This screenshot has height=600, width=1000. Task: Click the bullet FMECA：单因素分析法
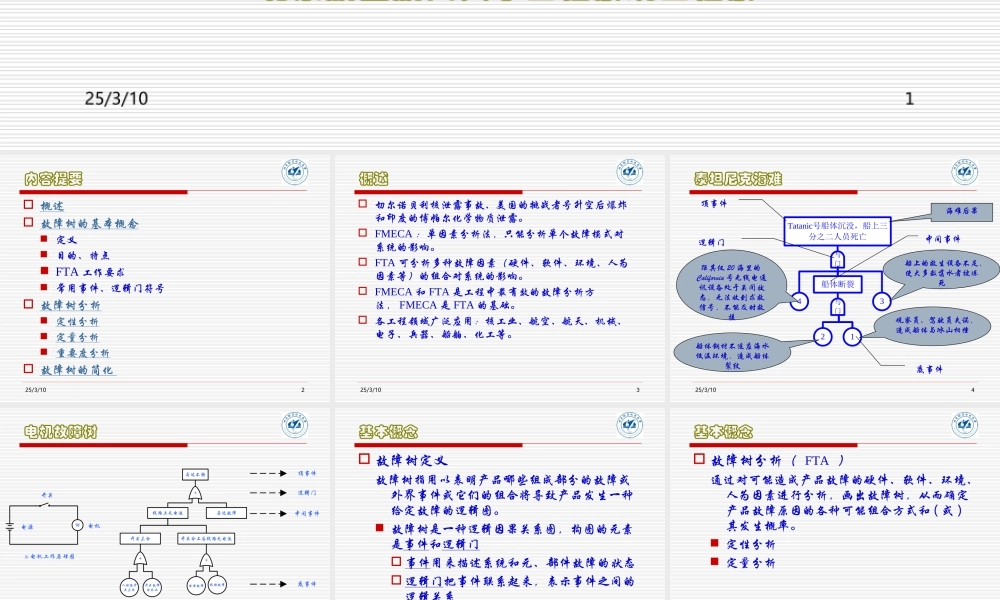point(499,240)
